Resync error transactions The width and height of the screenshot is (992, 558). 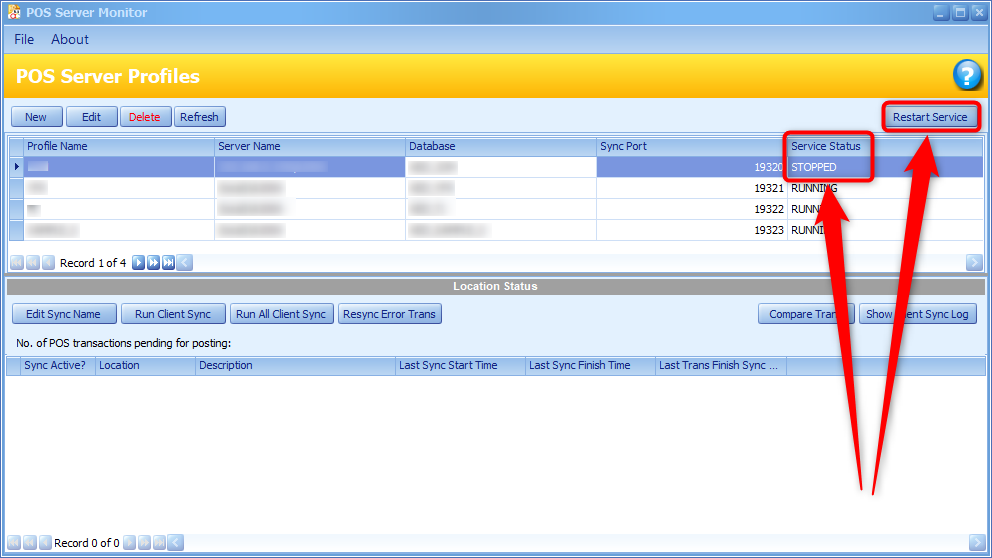tap(389, 314)
